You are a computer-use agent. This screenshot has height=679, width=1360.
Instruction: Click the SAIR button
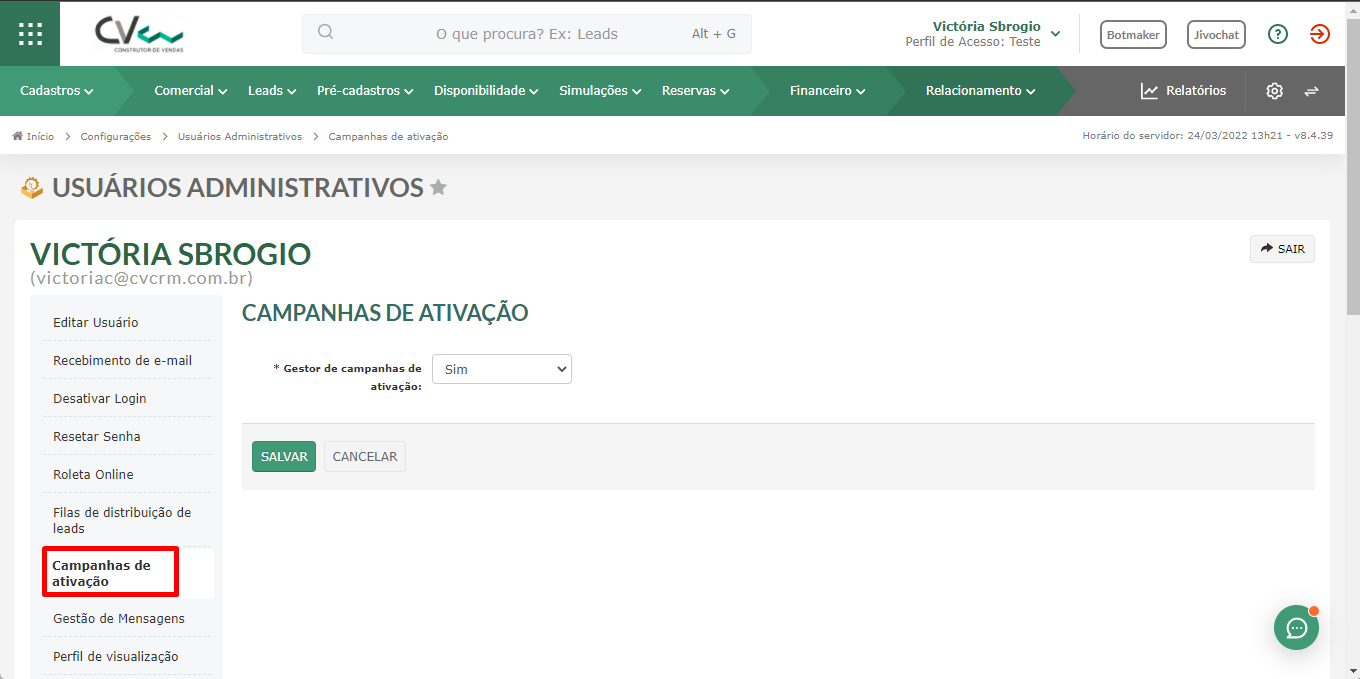coord(1282,249)
